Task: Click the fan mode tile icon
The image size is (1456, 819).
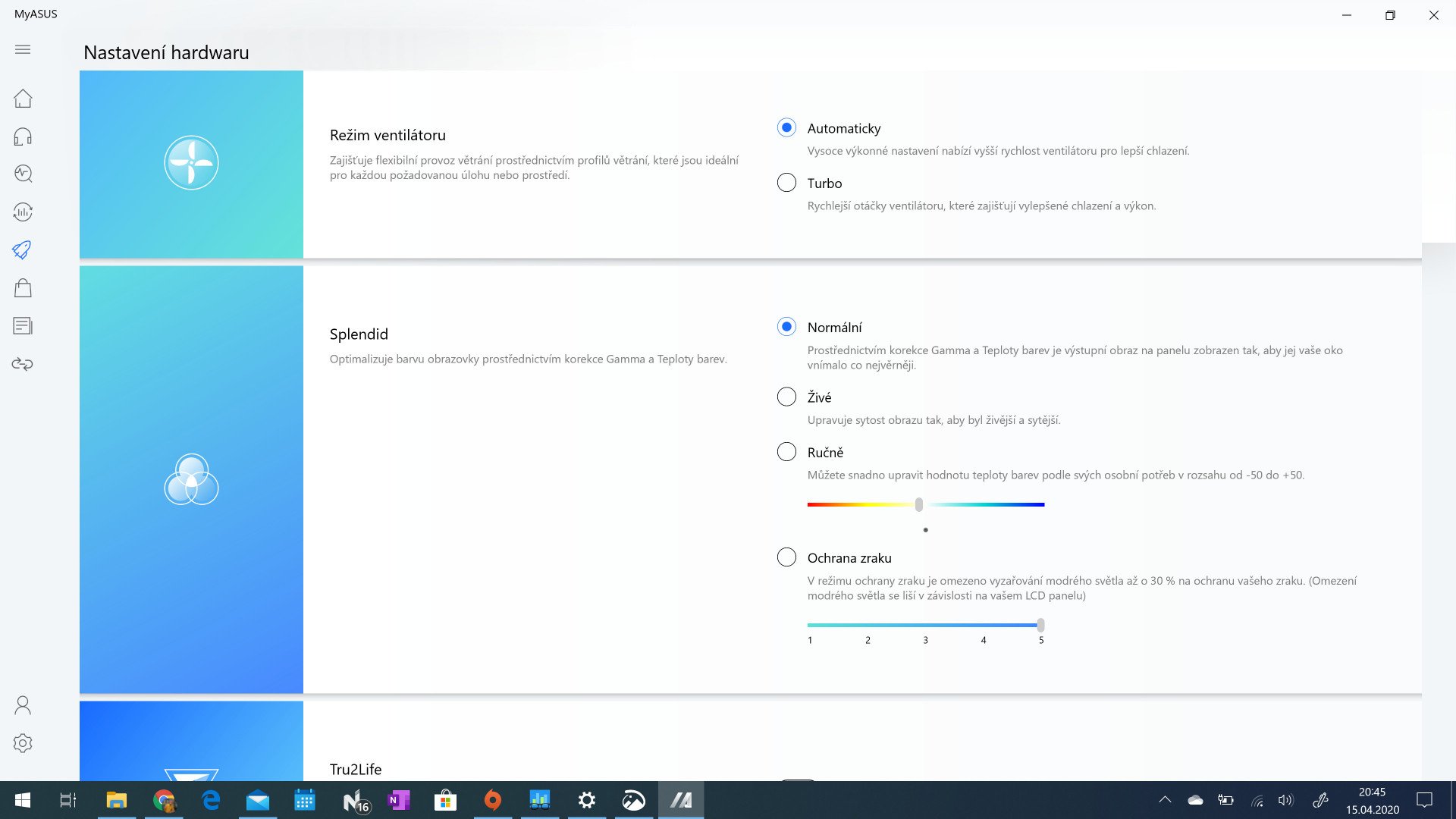Action: (191, 163)
